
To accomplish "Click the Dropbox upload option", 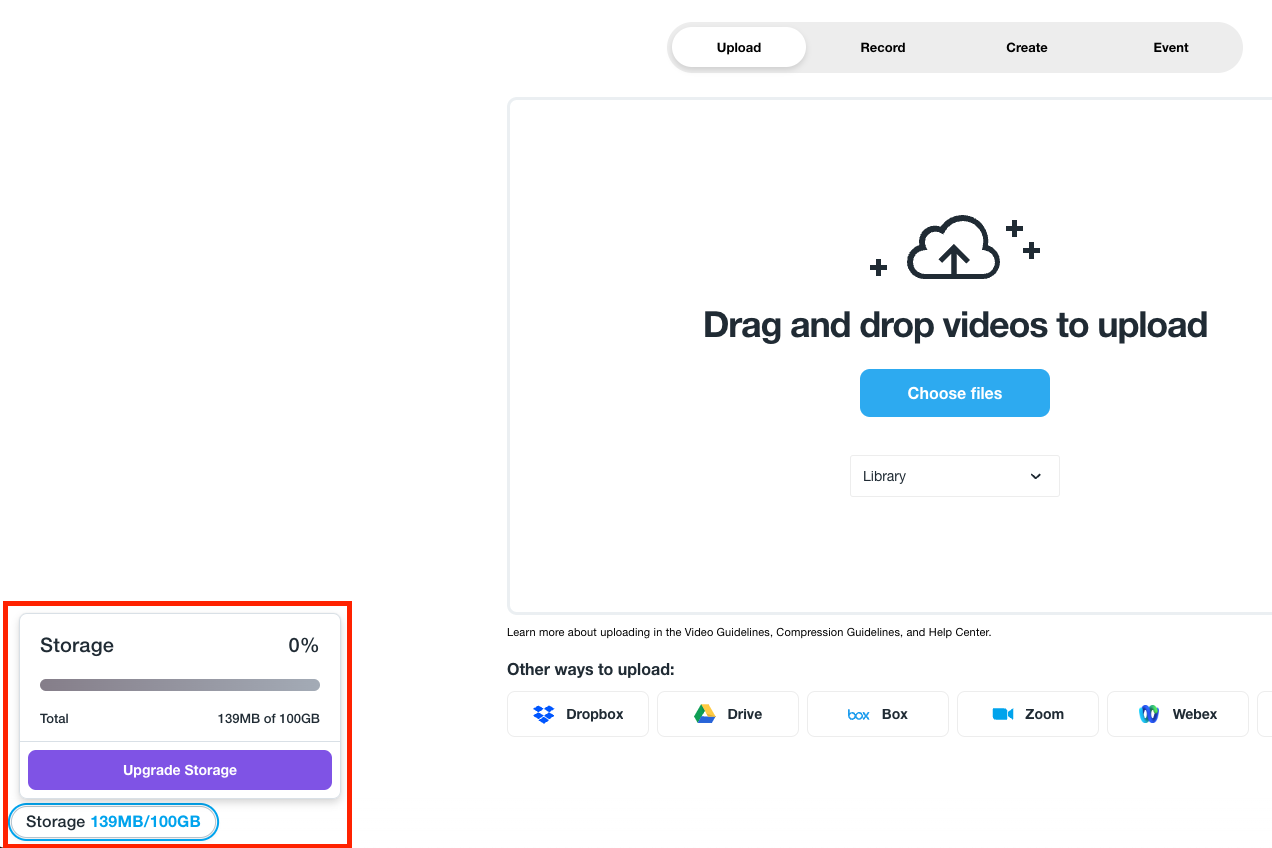I will (578, 714).
